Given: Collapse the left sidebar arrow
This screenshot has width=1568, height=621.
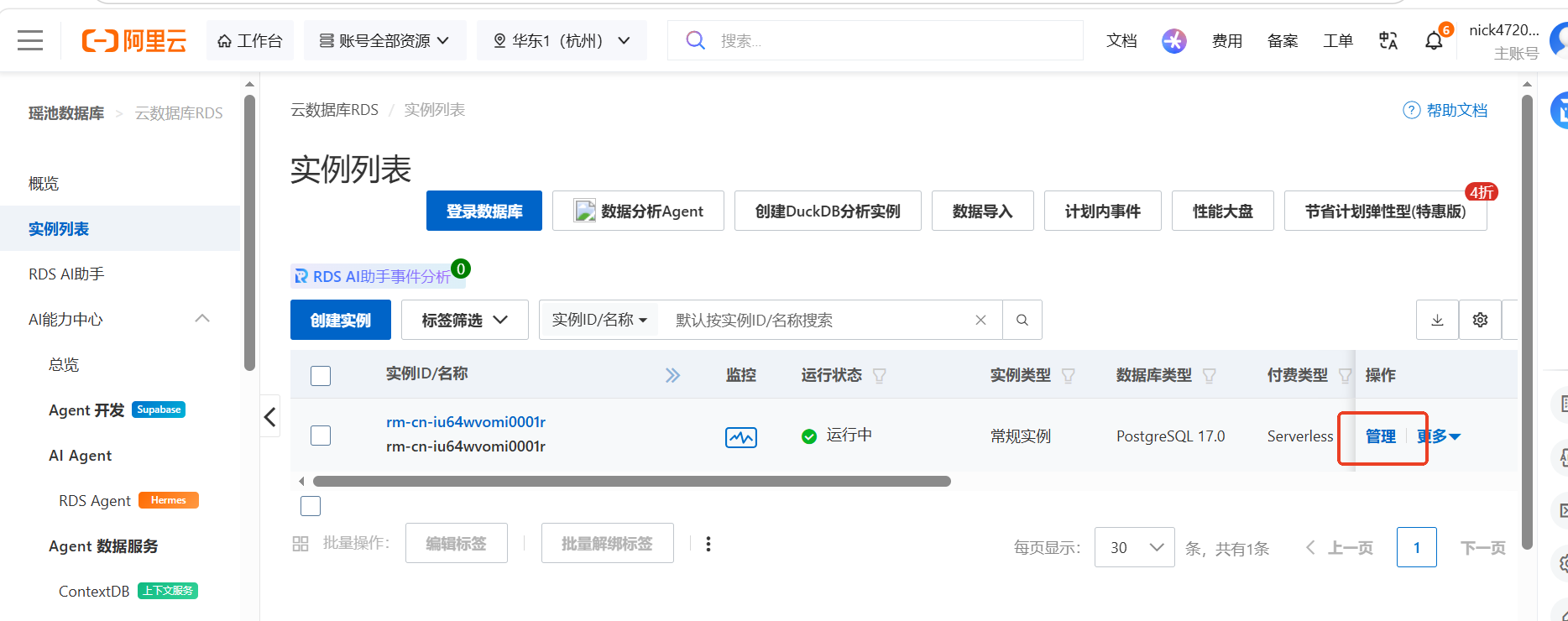Looking at the screenshot, I should [269, 416].
